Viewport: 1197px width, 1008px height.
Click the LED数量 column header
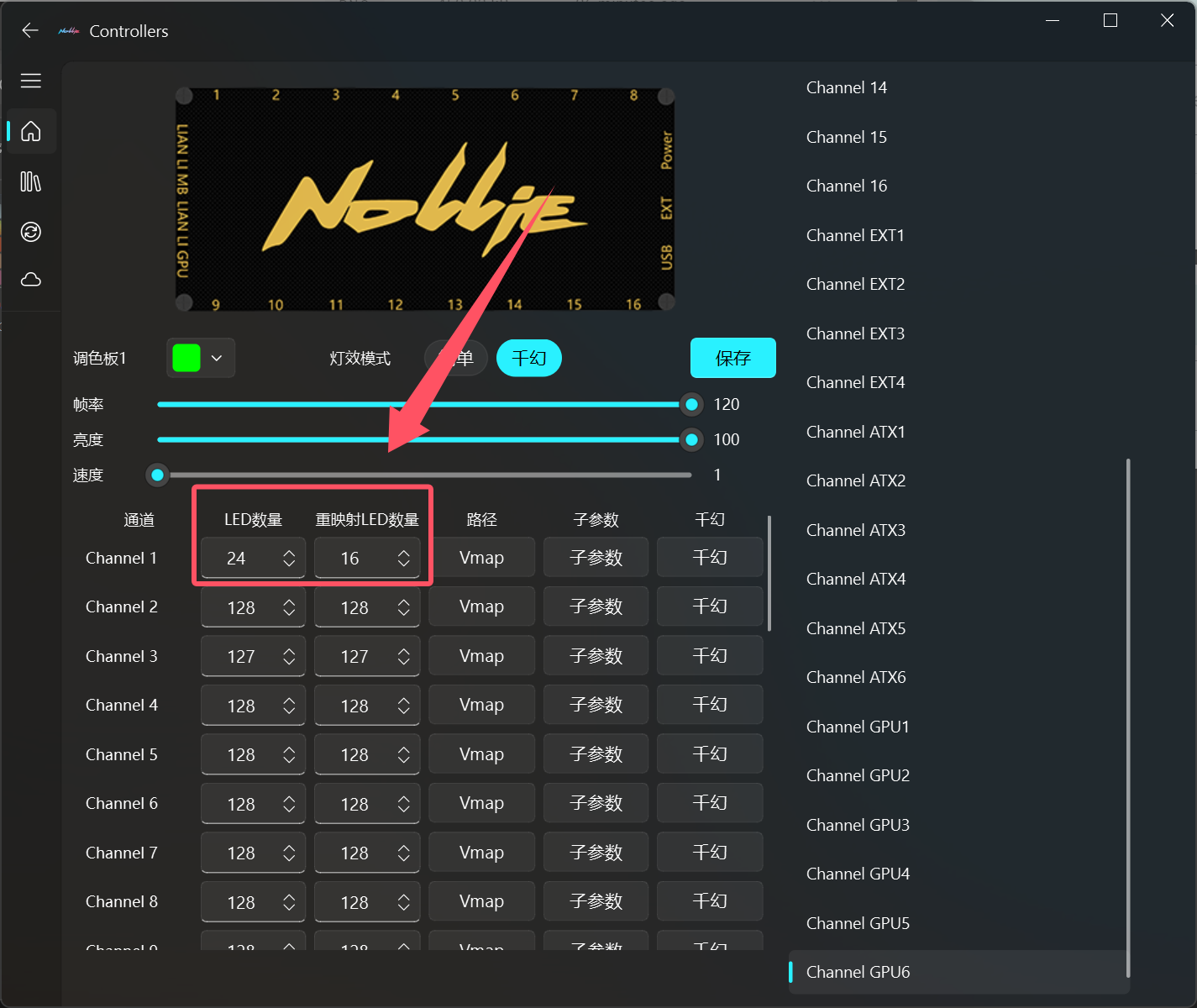pos(253,520)
